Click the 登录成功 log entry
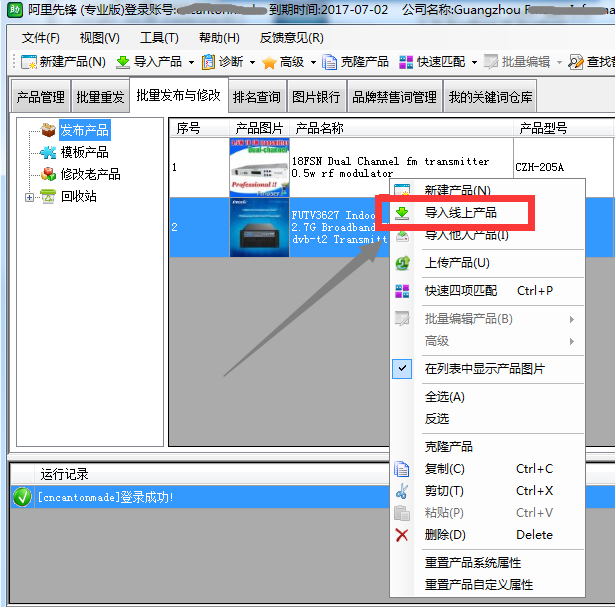The image size is (615, 607). tap(106, 497)
